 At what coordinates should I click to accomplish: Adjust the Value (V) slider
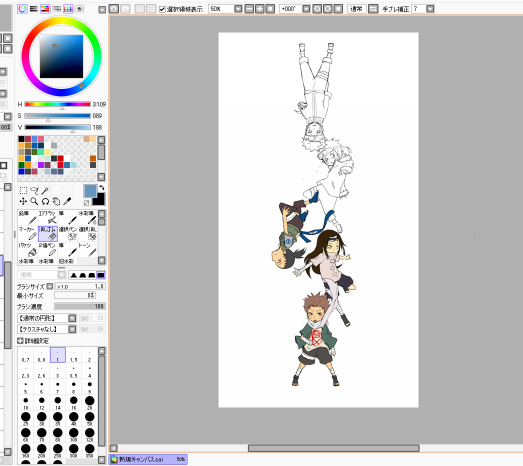58,127
